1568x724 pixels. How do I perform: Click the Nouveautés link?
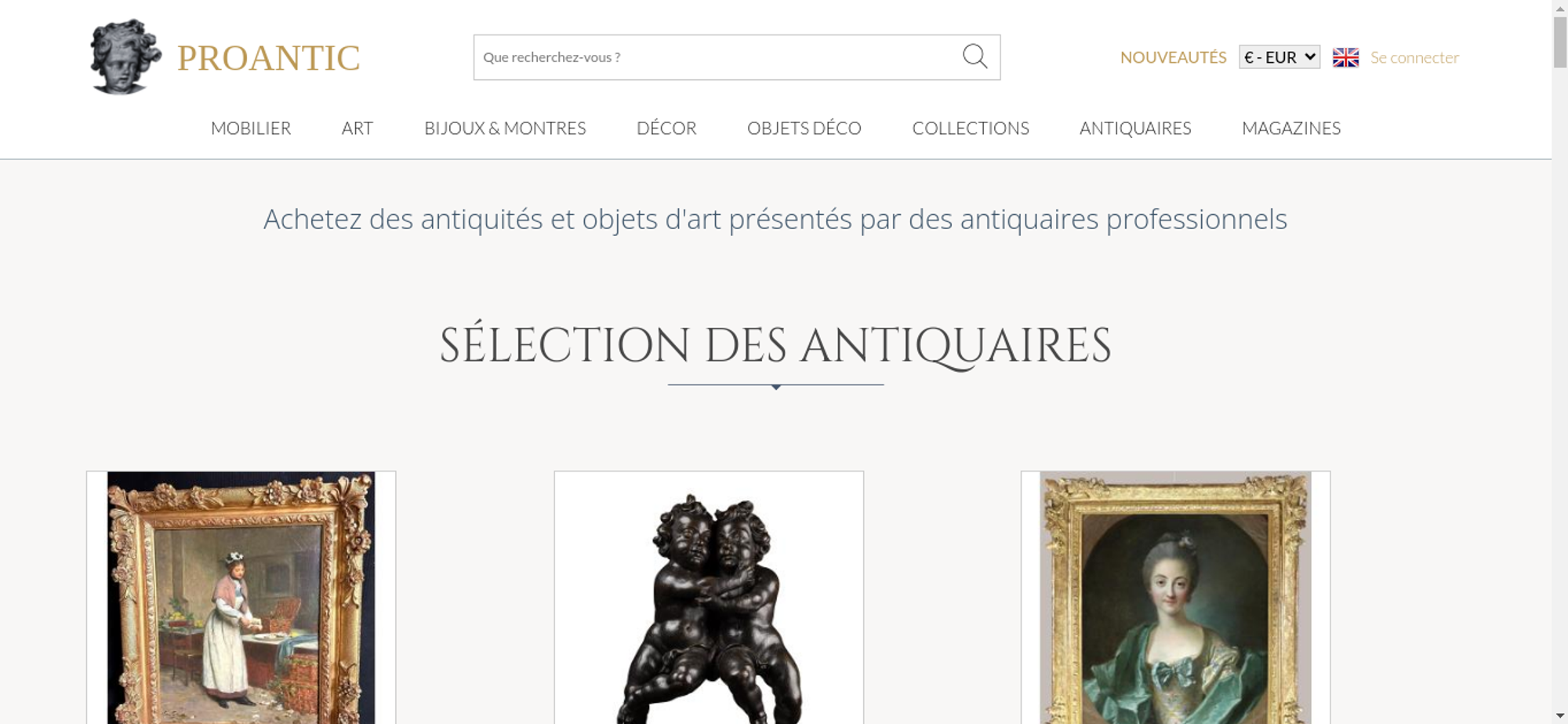coord(1173,57)
